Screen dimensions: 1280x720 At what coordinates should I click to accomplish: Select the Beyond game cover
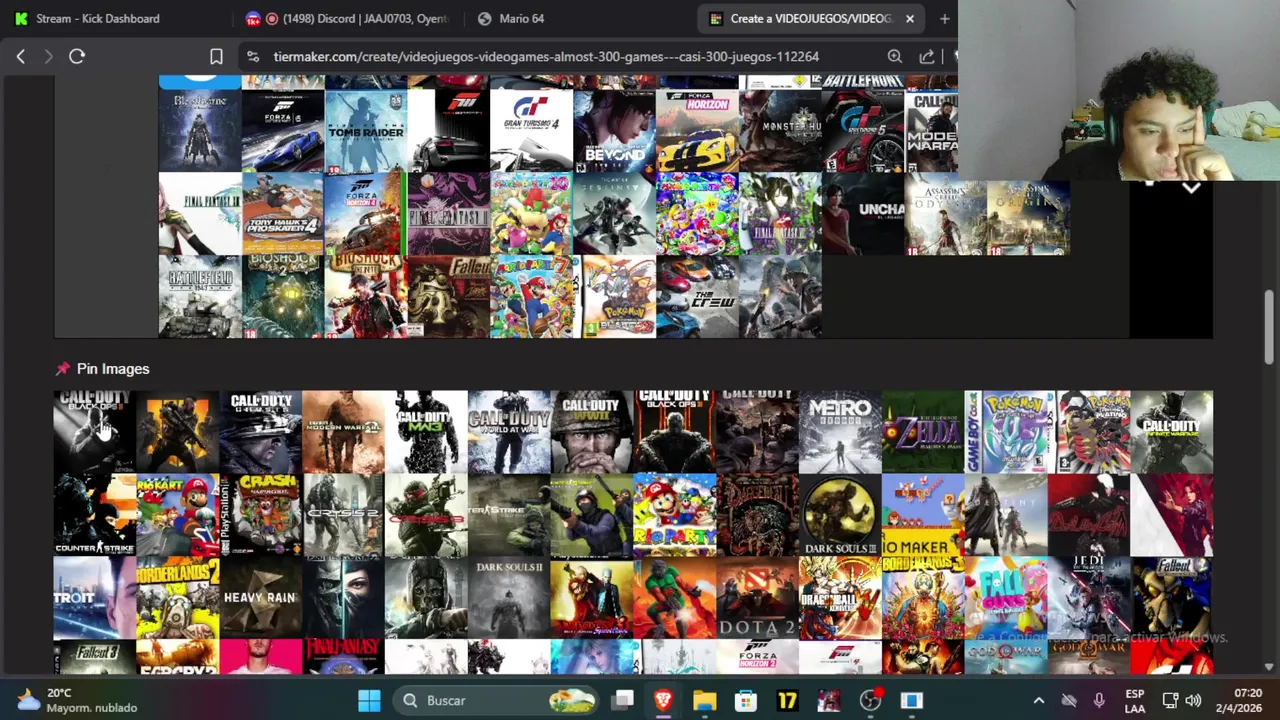[614, 131]
